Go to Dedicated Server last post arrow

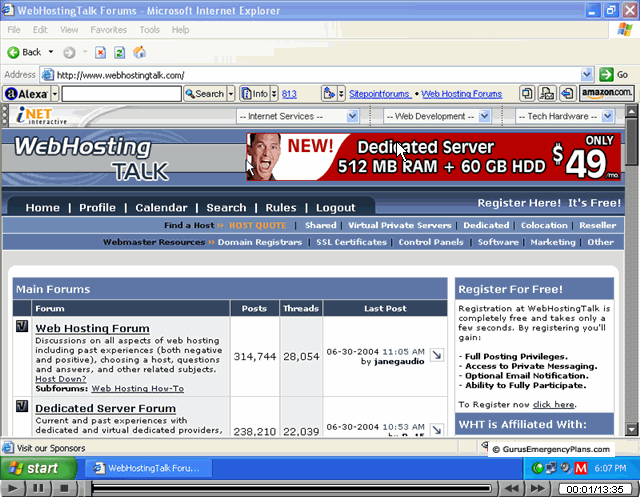pyautogui.click(x=437, y=430)
